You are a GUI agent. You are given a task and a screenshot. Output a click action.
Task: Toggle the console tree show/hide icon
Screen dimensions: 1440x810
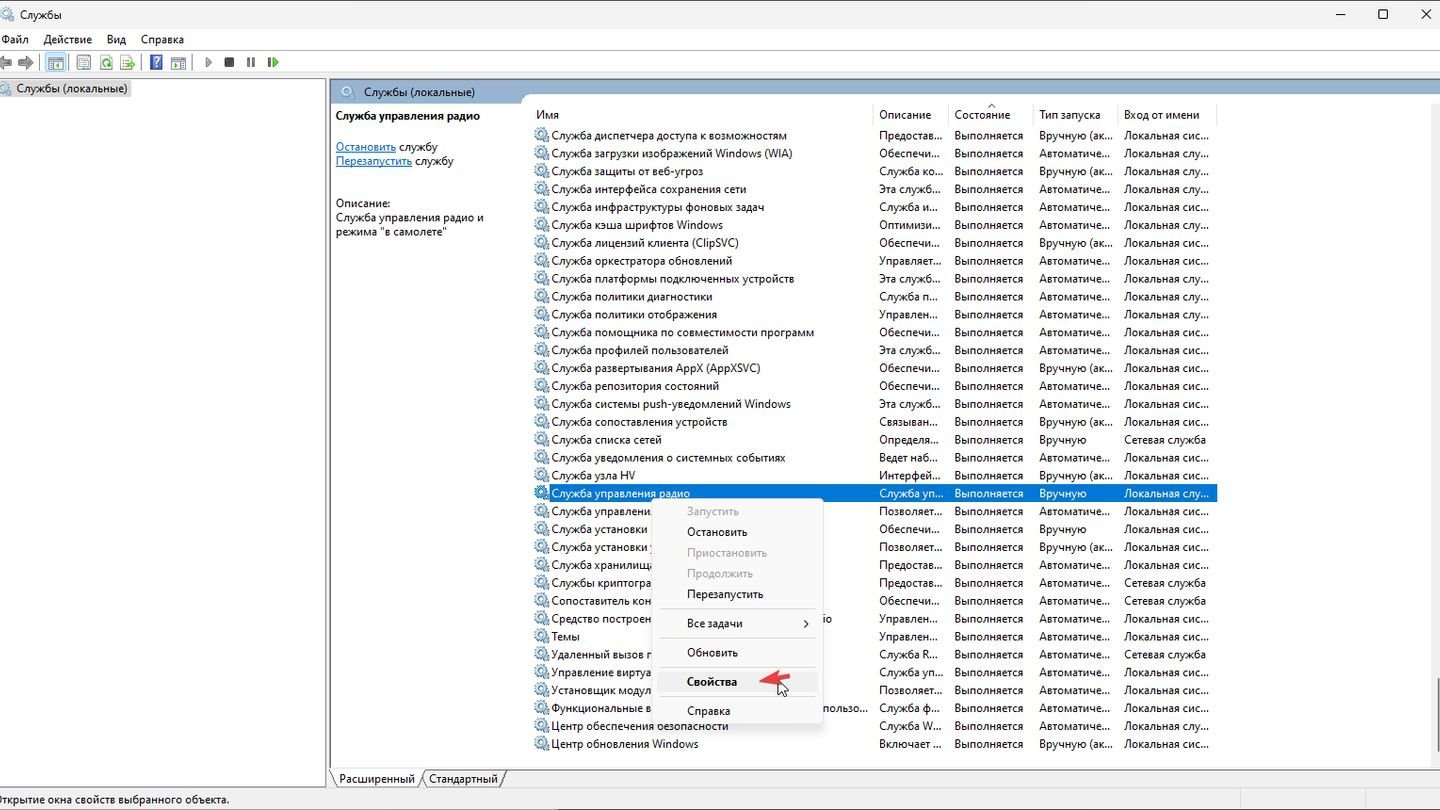coord(56,62)
